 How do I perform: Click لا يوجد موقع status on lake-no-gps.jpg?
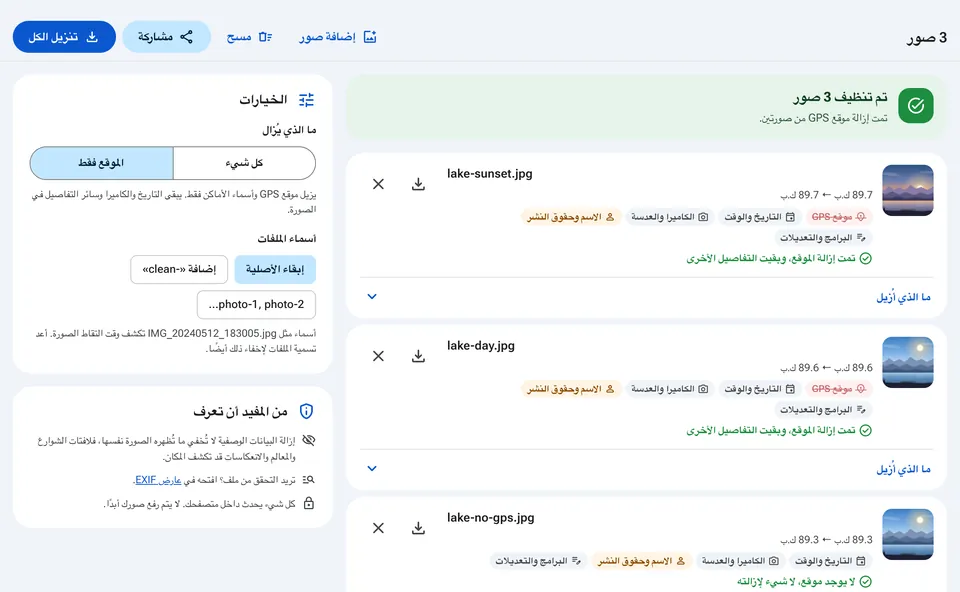804,582
